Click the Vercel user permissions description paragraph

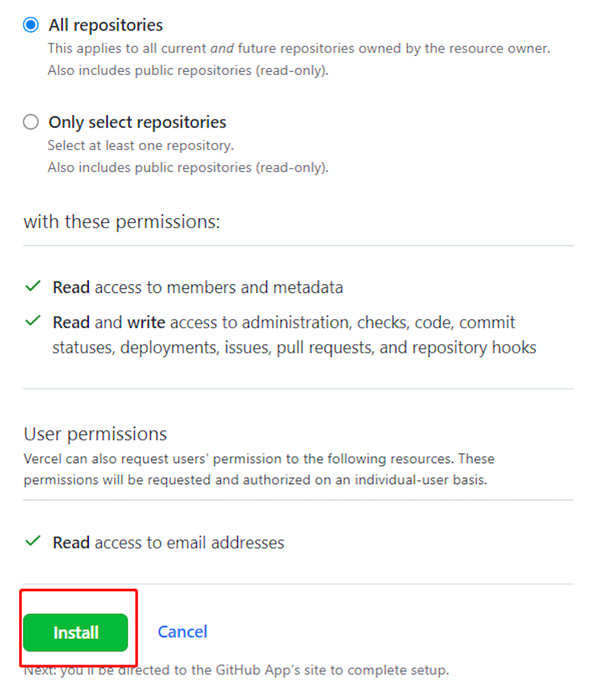(x=259, y=469)
